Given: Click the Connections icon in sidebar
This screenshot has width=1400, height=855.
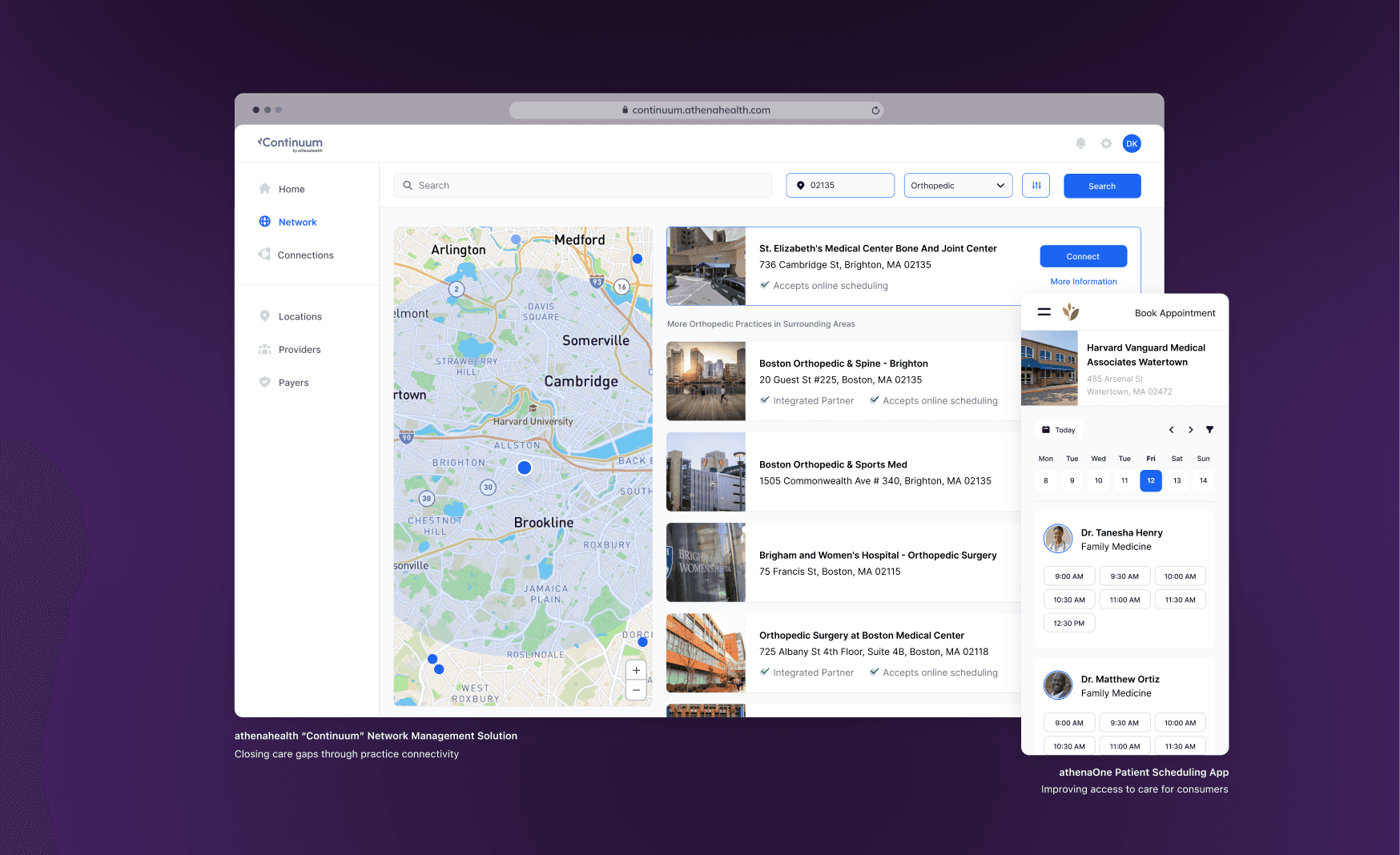Looking at the screenshot, I should coord(264,255).
